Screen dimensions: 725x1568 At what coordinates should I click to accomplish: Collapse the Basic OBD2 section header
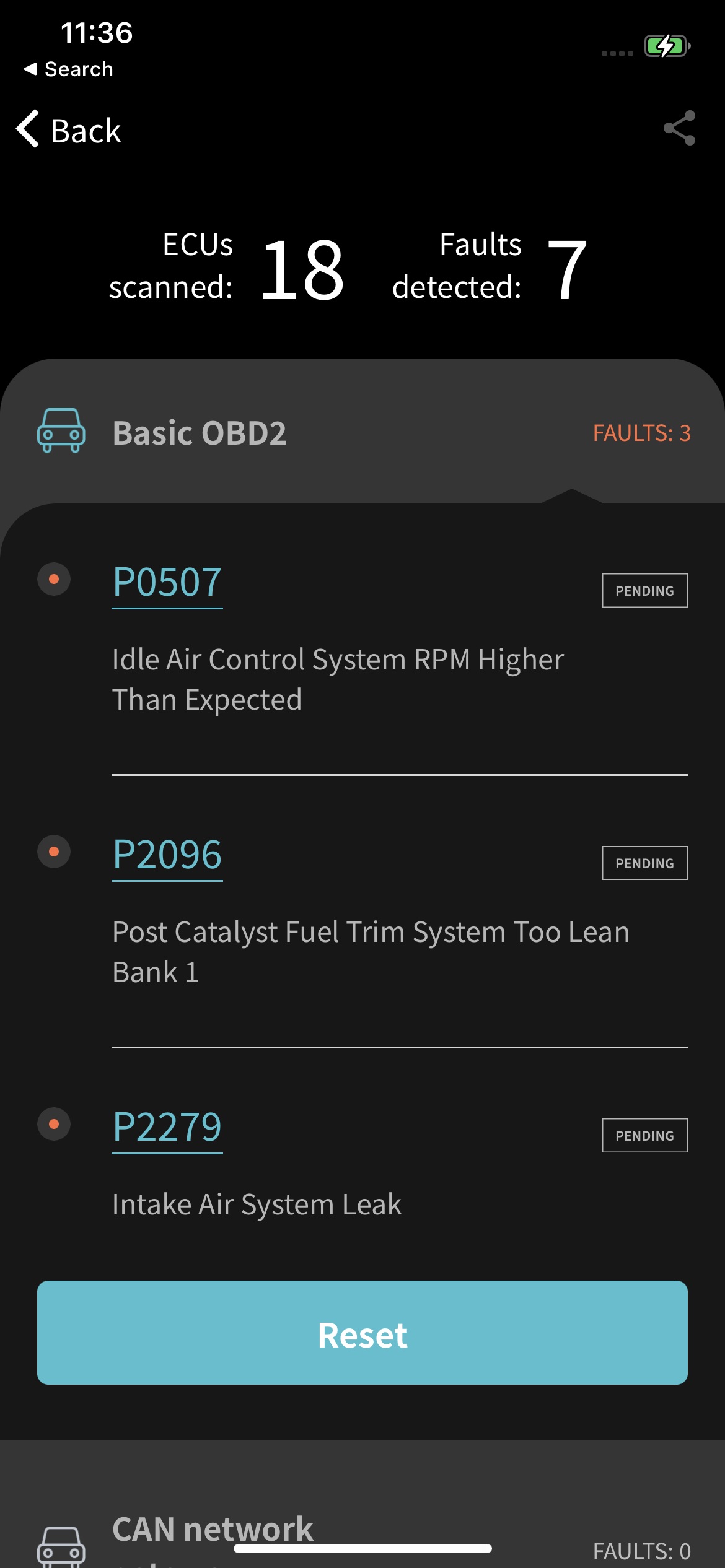click(200, 433)
